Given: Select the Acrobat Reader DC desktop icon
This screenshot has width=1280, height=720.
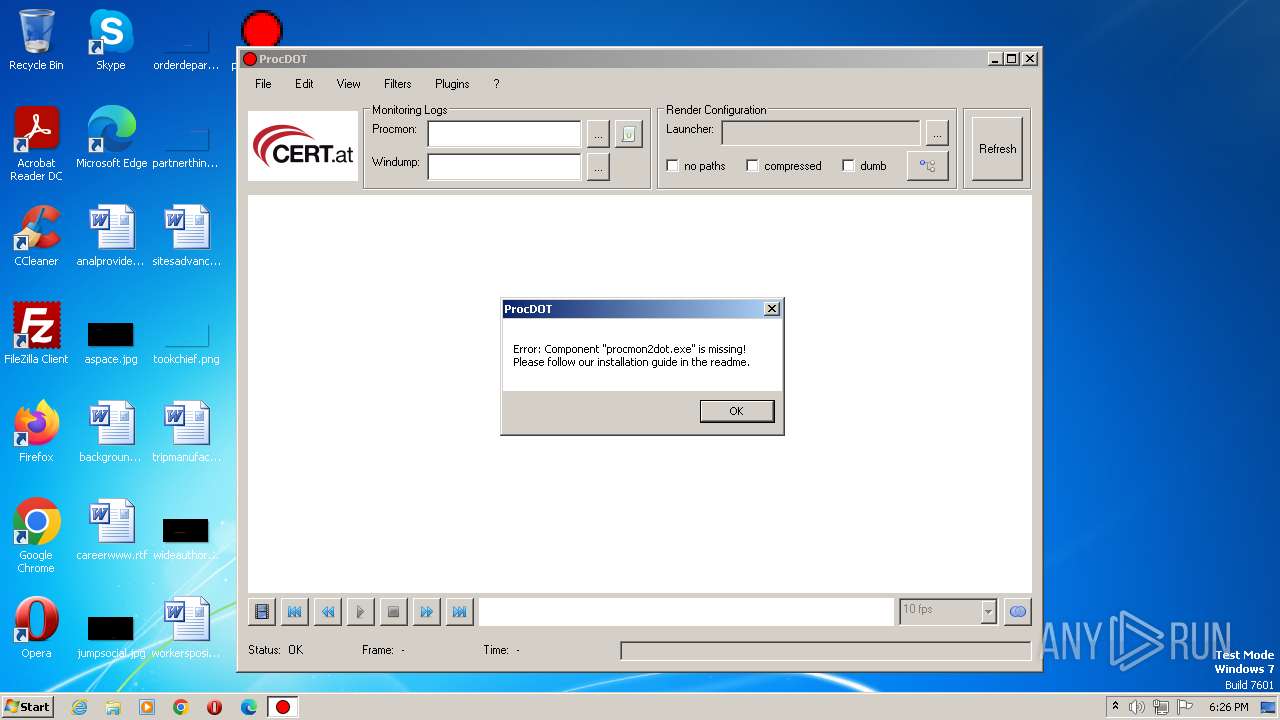Looking at the screenshot, I should 36,144.
